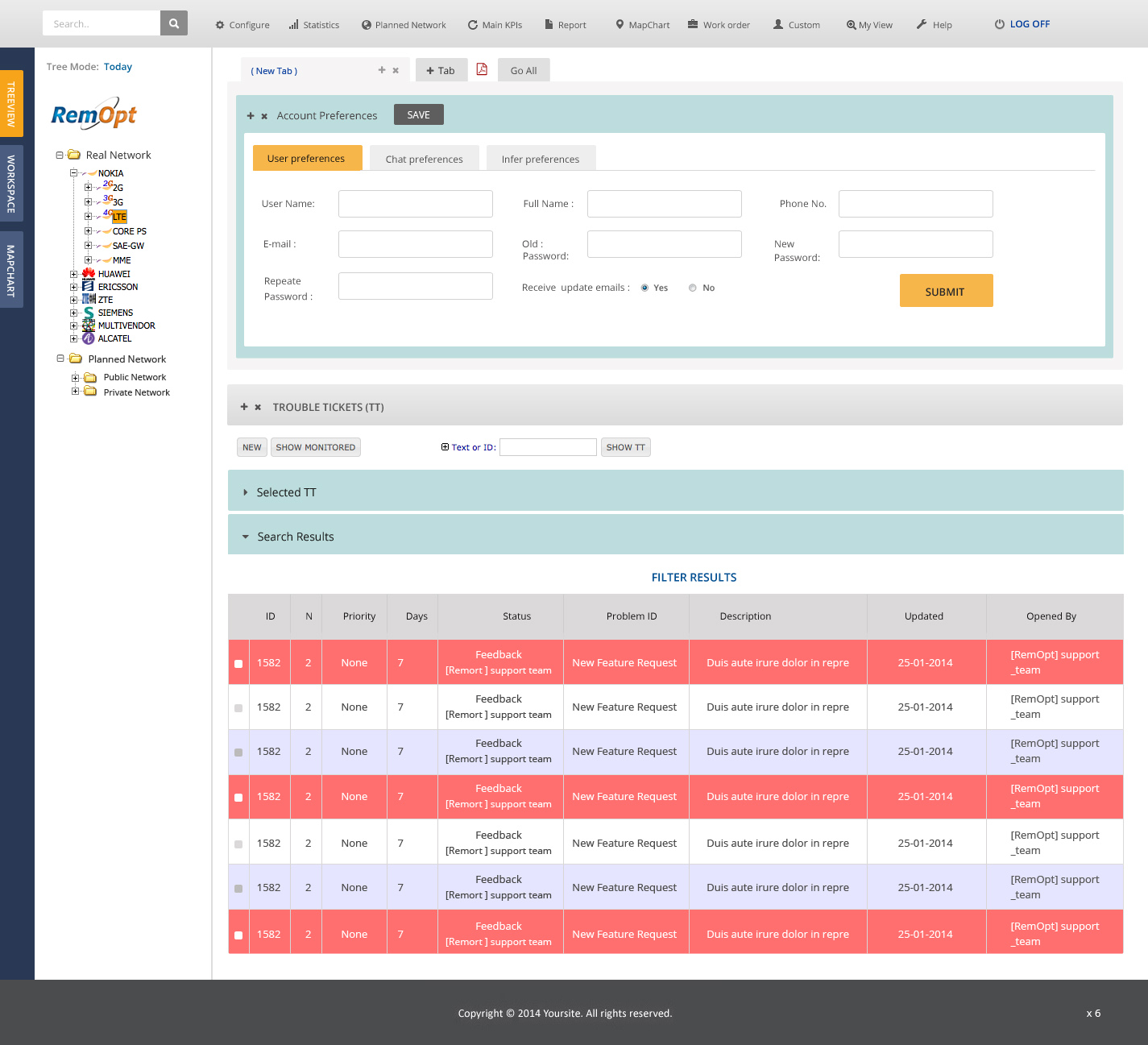Check the fifth ticket row checkbox
The image size is (1148, 1045).
pyautogui.click(x=238, y=844)
